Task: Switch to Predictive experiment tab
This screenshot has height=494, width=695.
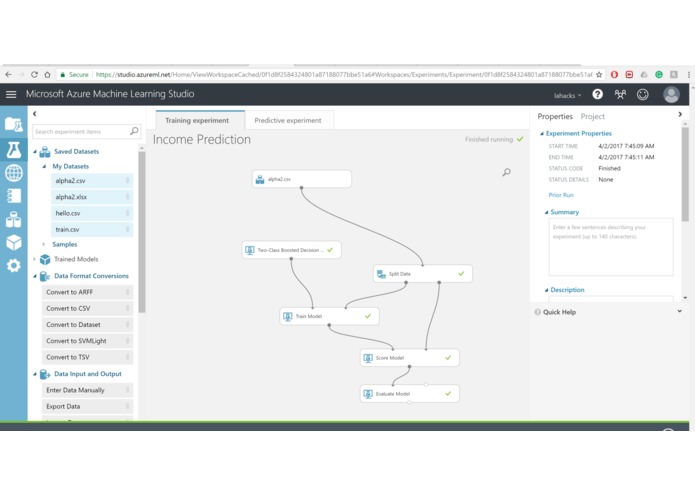Action: [288, 121]
